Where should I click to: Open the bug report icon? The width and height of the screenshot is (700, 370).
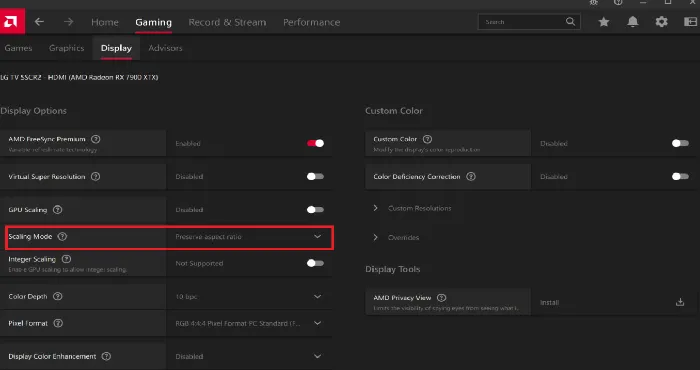(x=593, y=3)
